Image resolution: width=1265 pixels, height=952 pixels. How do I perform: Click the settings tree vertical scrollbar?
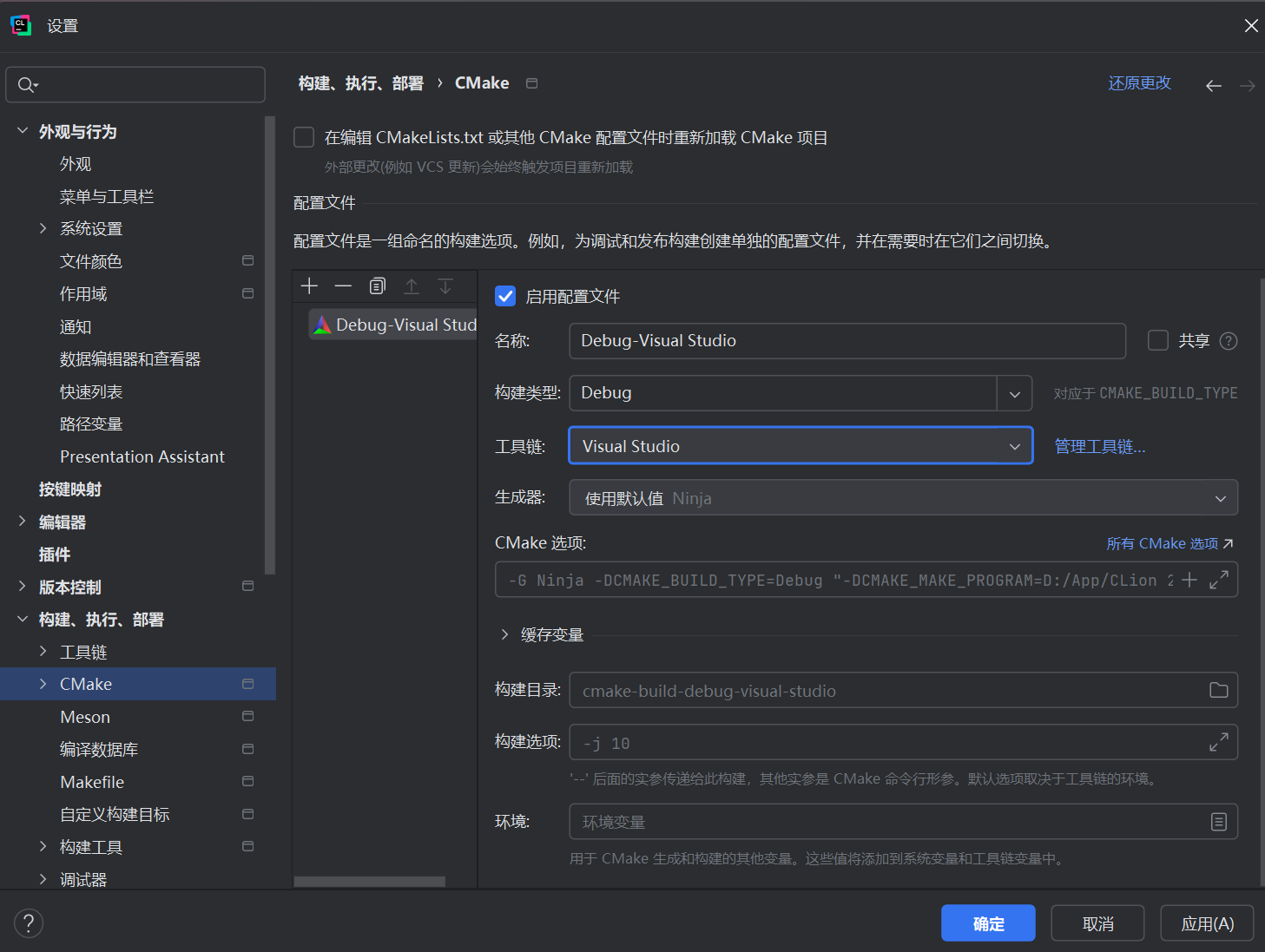coord(270,345)
